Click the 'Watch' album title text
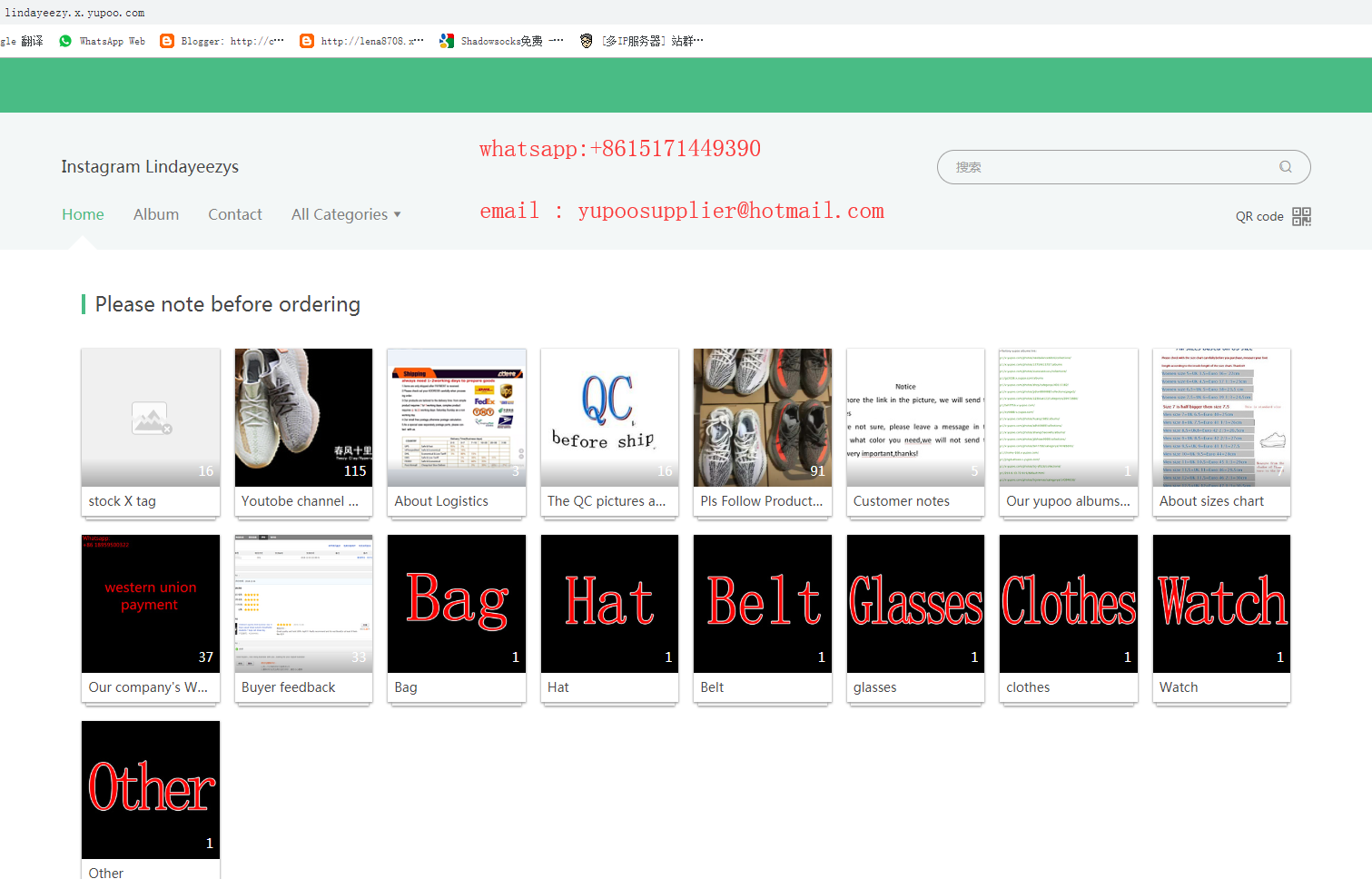 coord(1179,687)
